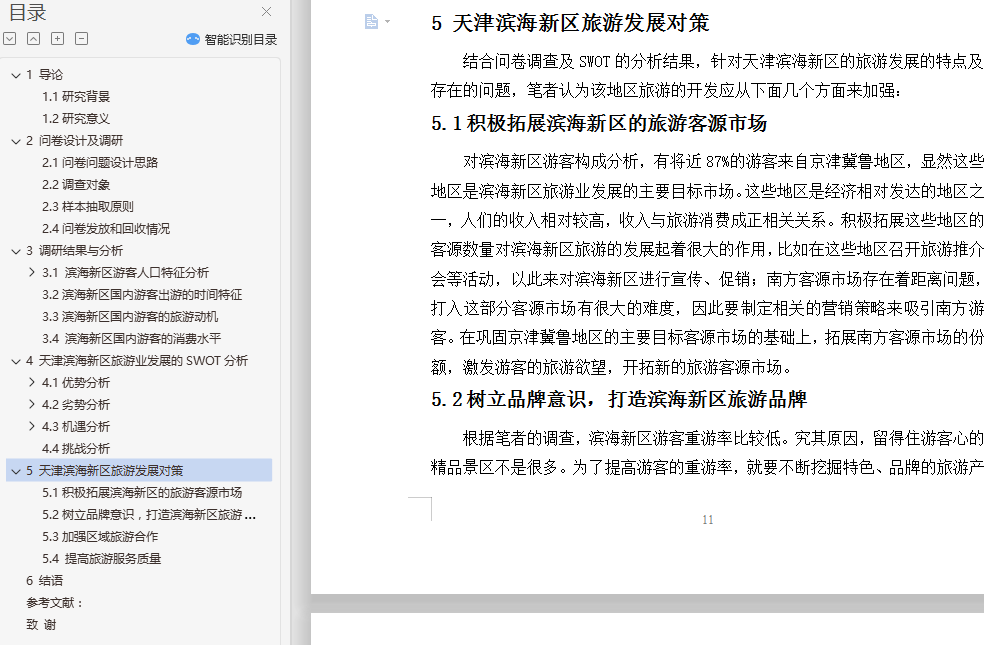Go to 5.2 树立品牌意识 outline entry
The image size is (984, 645).
(x=149, y=514)
